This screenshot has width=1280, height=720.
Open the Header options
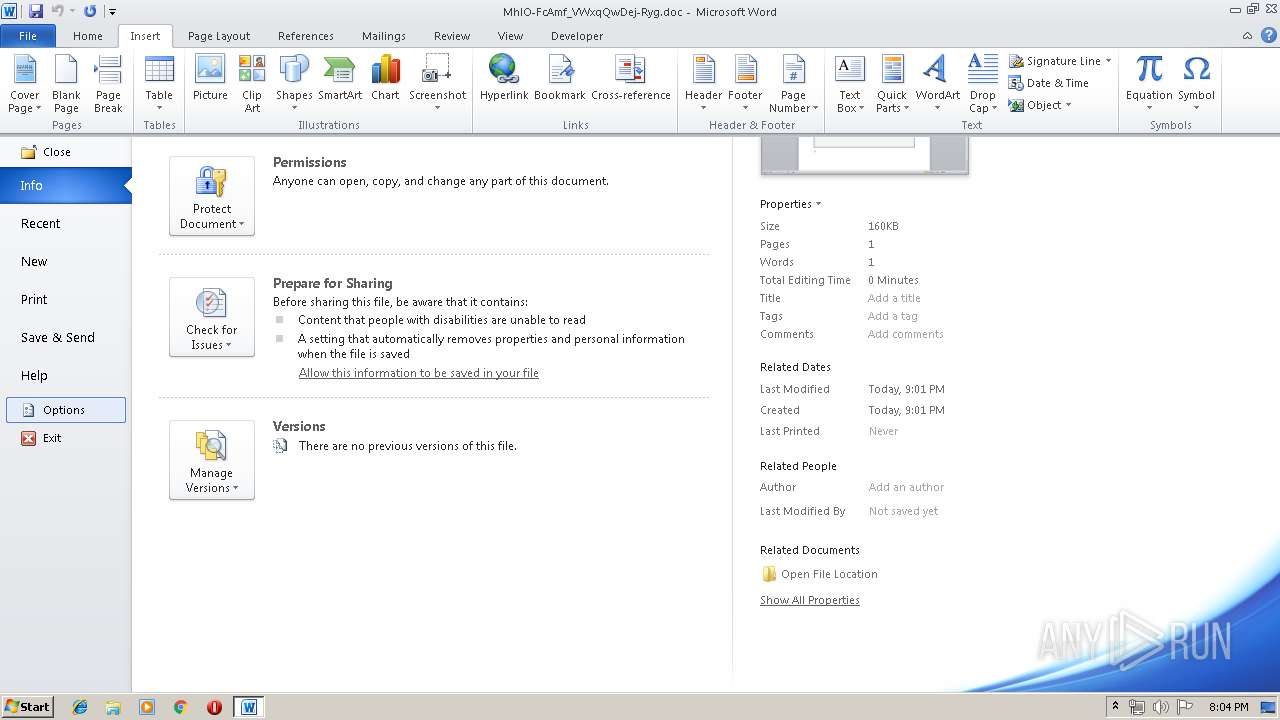[x=703, y=84]
